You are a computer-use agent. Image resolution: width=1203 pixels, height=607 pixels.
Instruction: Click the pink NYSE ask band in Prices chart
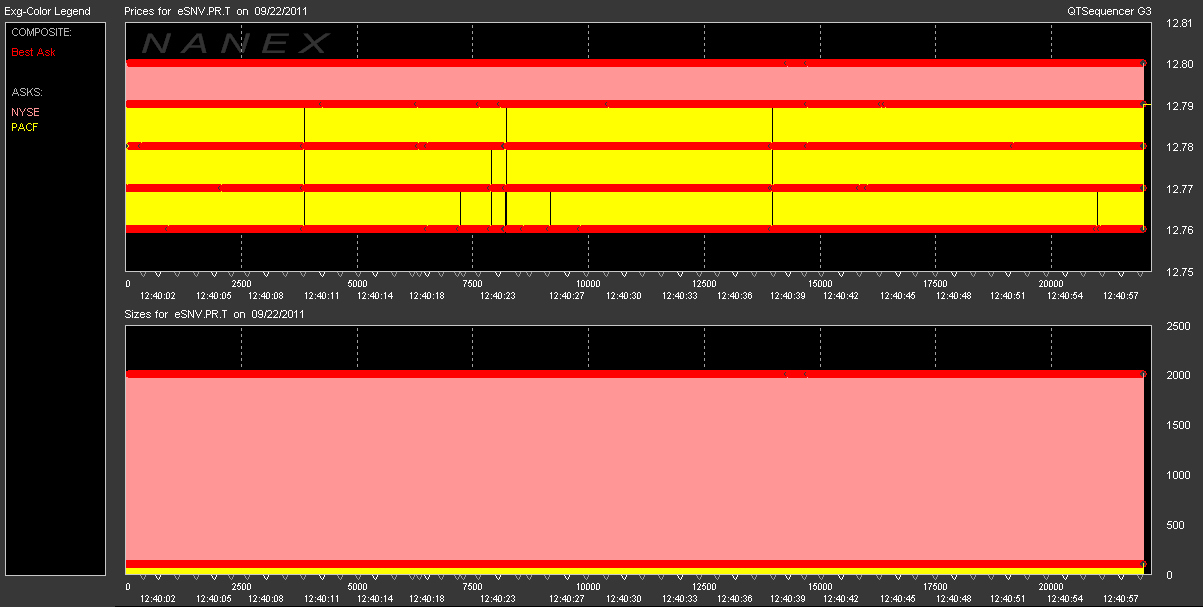point(634,83)
